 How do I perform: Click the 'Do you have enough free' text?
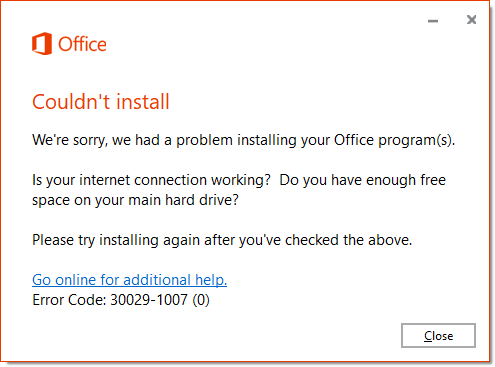362,180
